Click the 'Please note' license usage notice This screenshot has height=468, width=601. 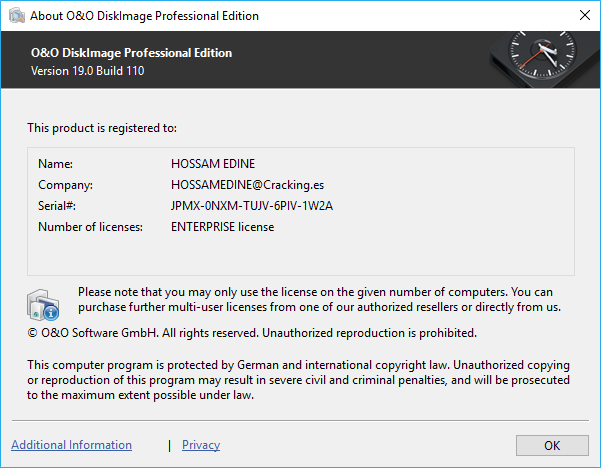tap(319, 299)
